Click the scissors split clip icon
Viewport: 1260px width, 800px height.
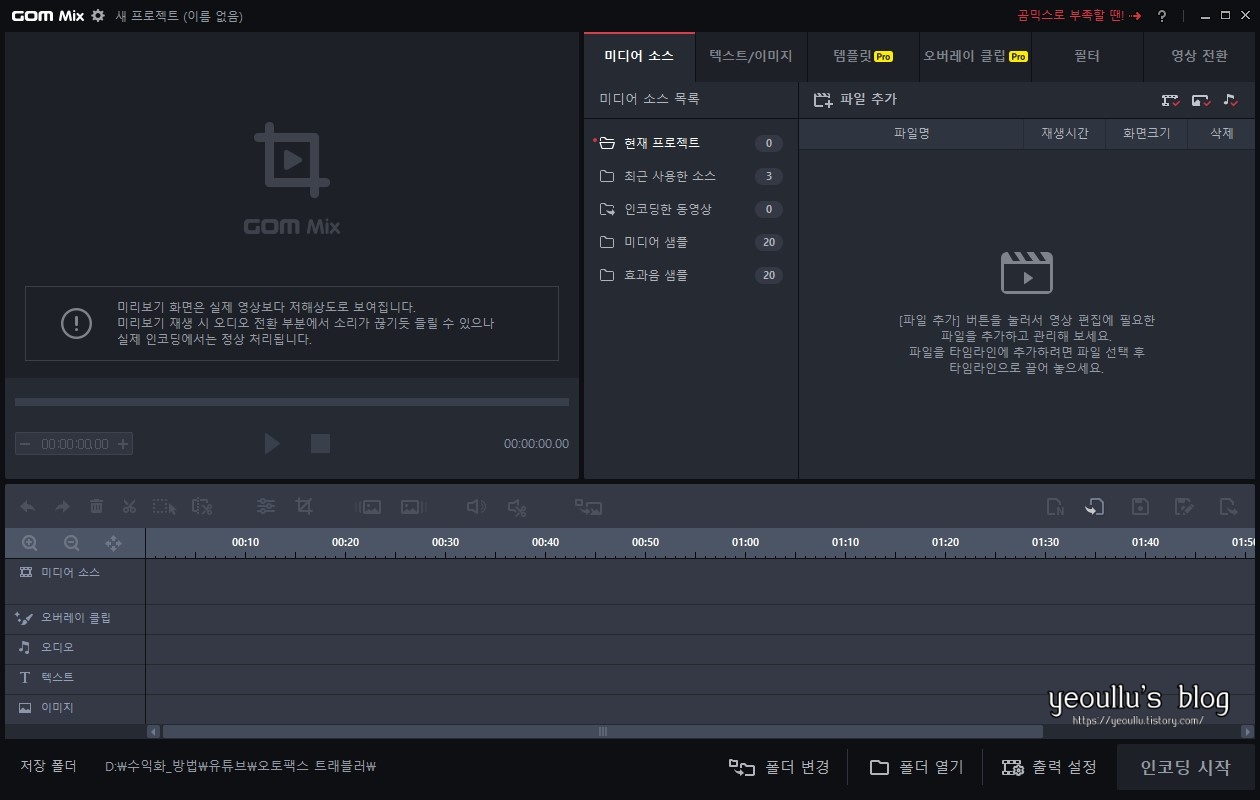point(129,507)
